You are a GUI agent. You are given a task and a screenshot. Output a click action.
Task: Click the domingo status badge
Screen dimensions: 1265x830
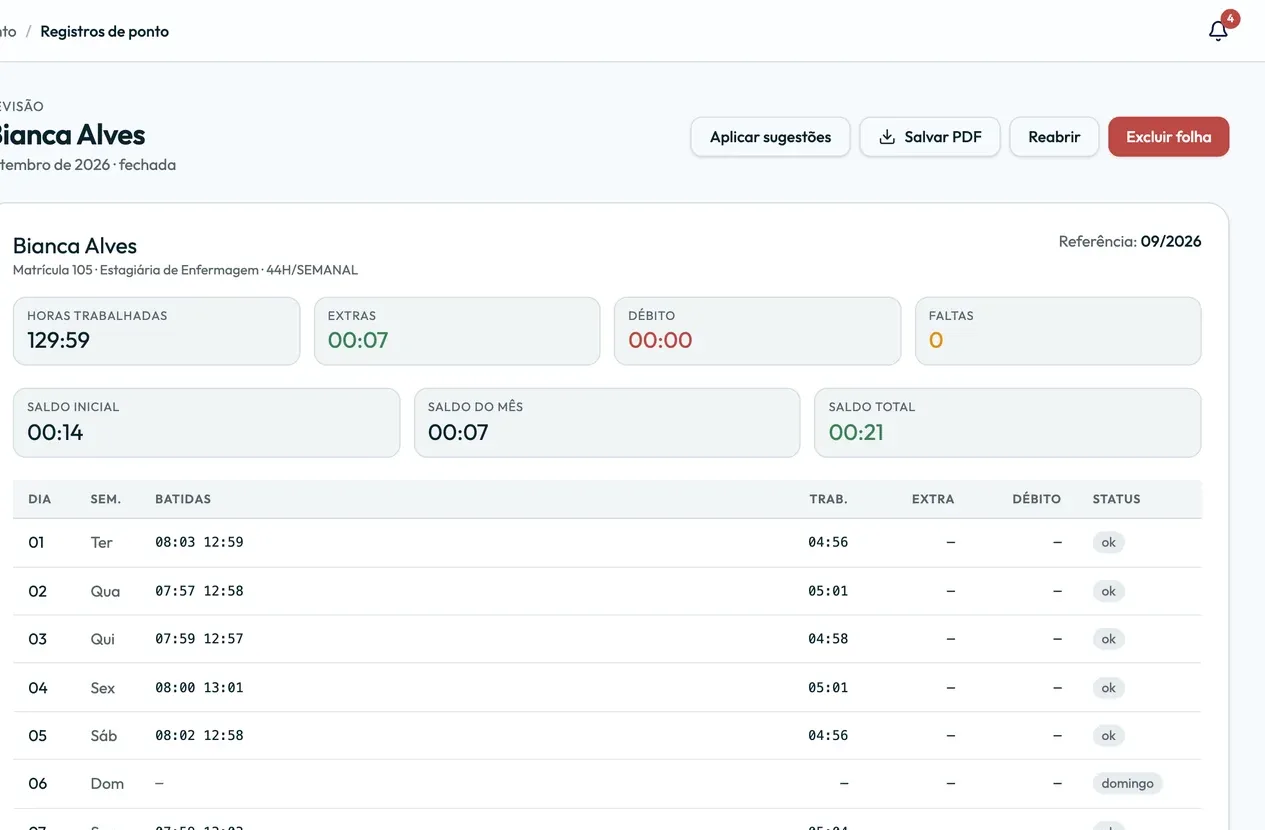[1127, 784]
